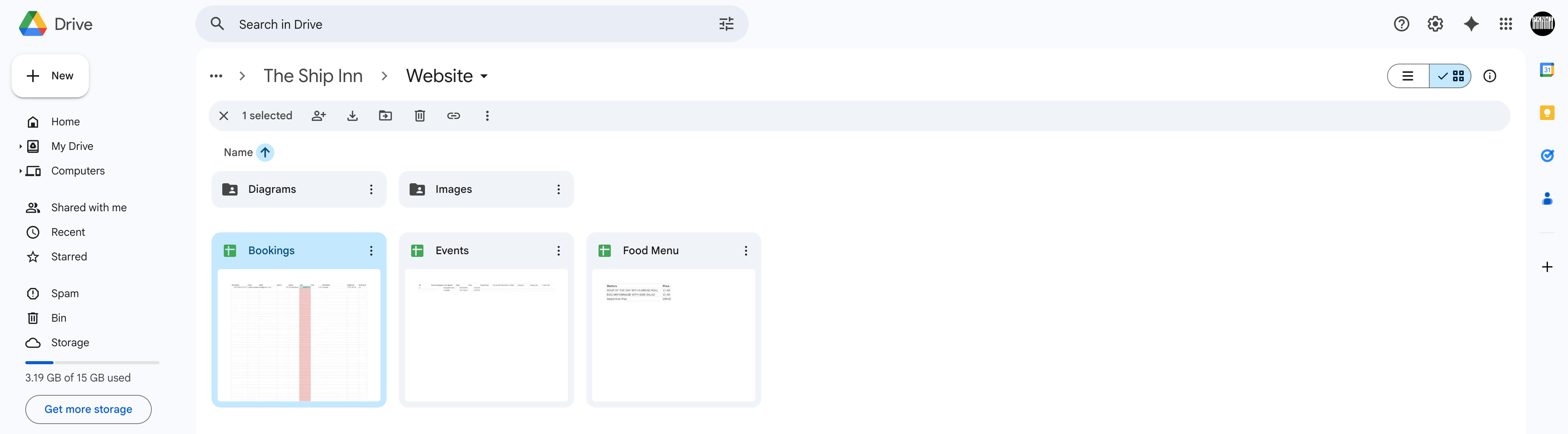This screenshot has height=434, width=1568.
Task: Move selected file to folder
Action: pos(385,116)
